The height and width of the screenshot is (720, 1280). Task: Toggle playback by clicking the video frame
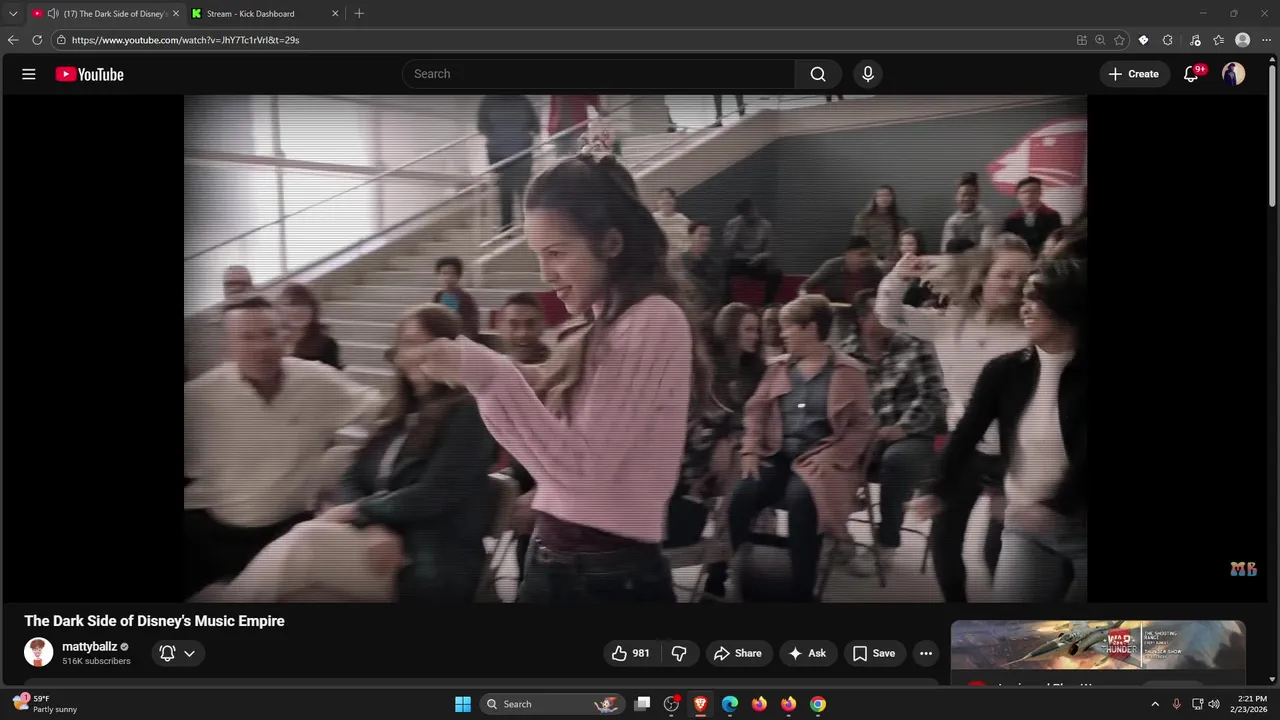[x=635, y=348]
